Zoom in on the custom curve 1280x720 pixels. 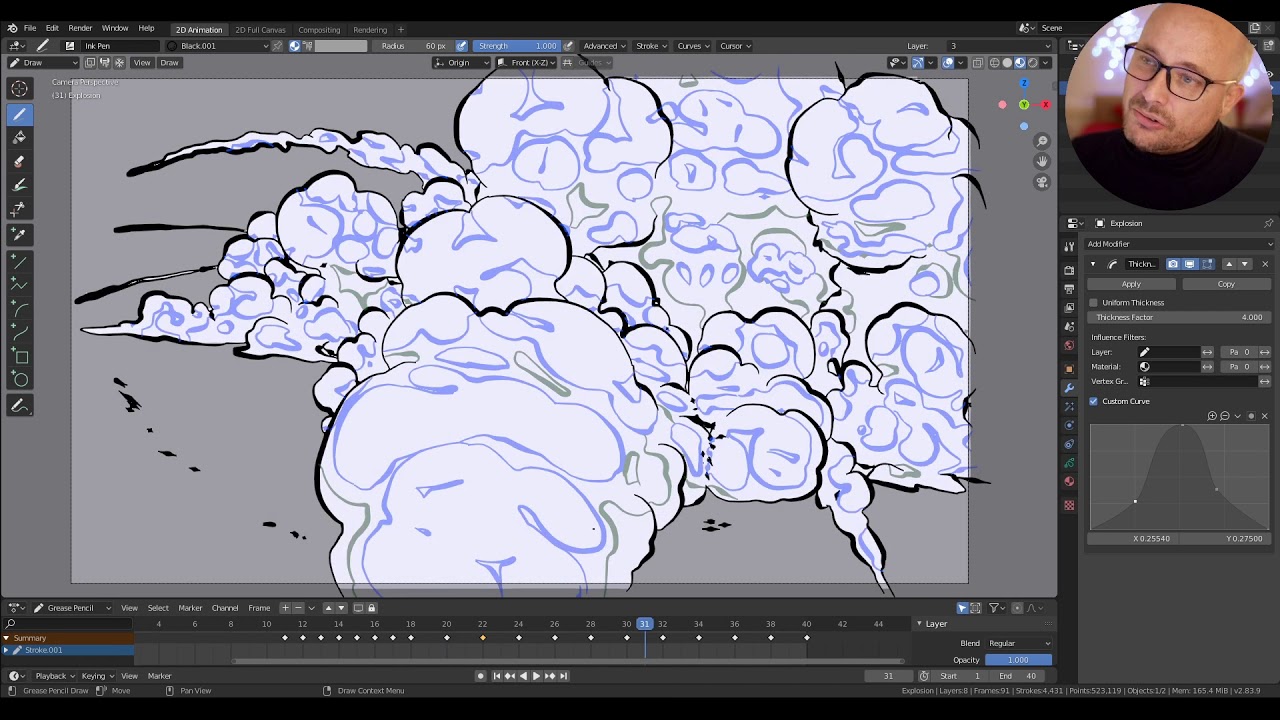1212,416
